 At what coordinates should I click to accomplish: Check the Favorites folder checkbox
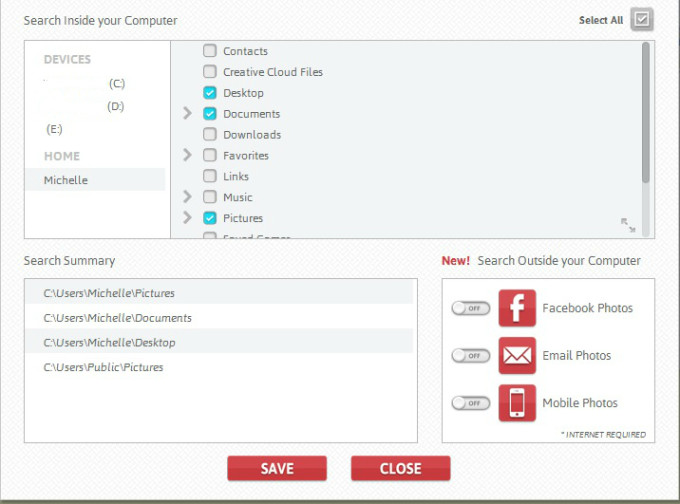(210, 155)
